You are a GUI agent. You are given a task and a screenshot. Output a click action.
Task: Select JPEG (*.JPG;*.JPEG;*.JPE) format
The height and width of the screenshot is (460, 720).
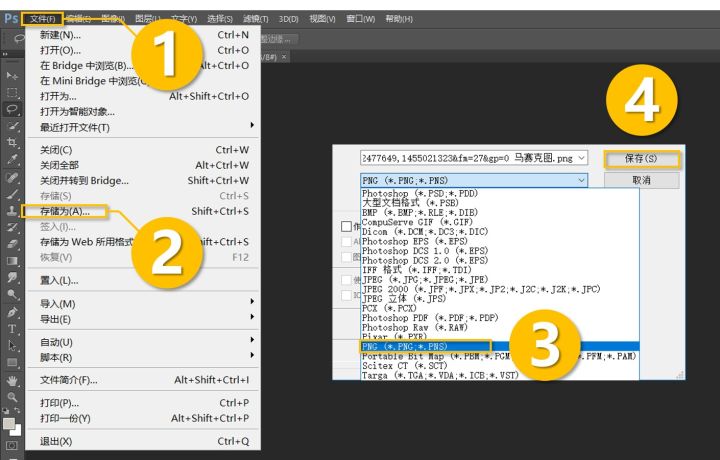500,279
